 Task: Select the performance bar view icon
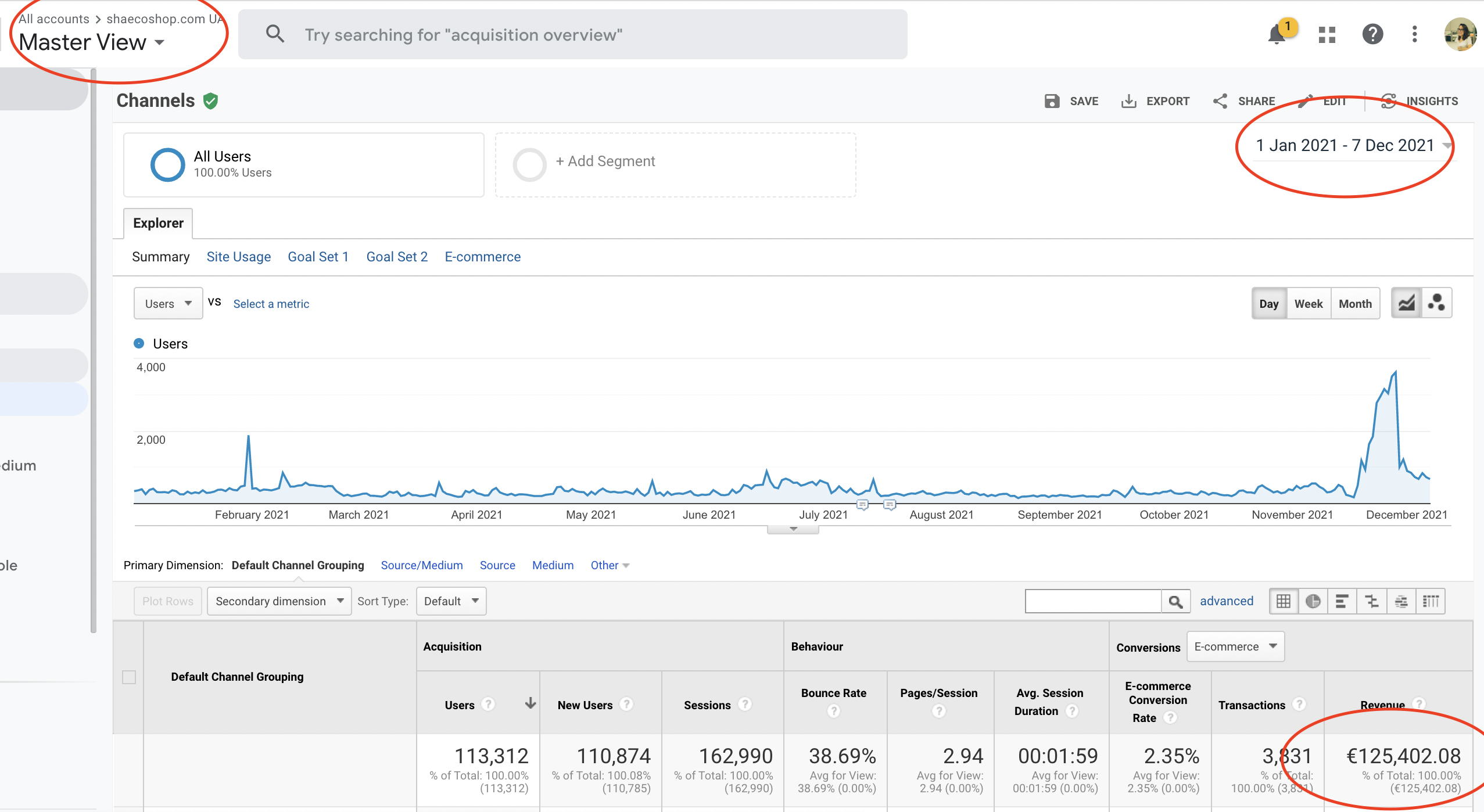pos(1342,601)
